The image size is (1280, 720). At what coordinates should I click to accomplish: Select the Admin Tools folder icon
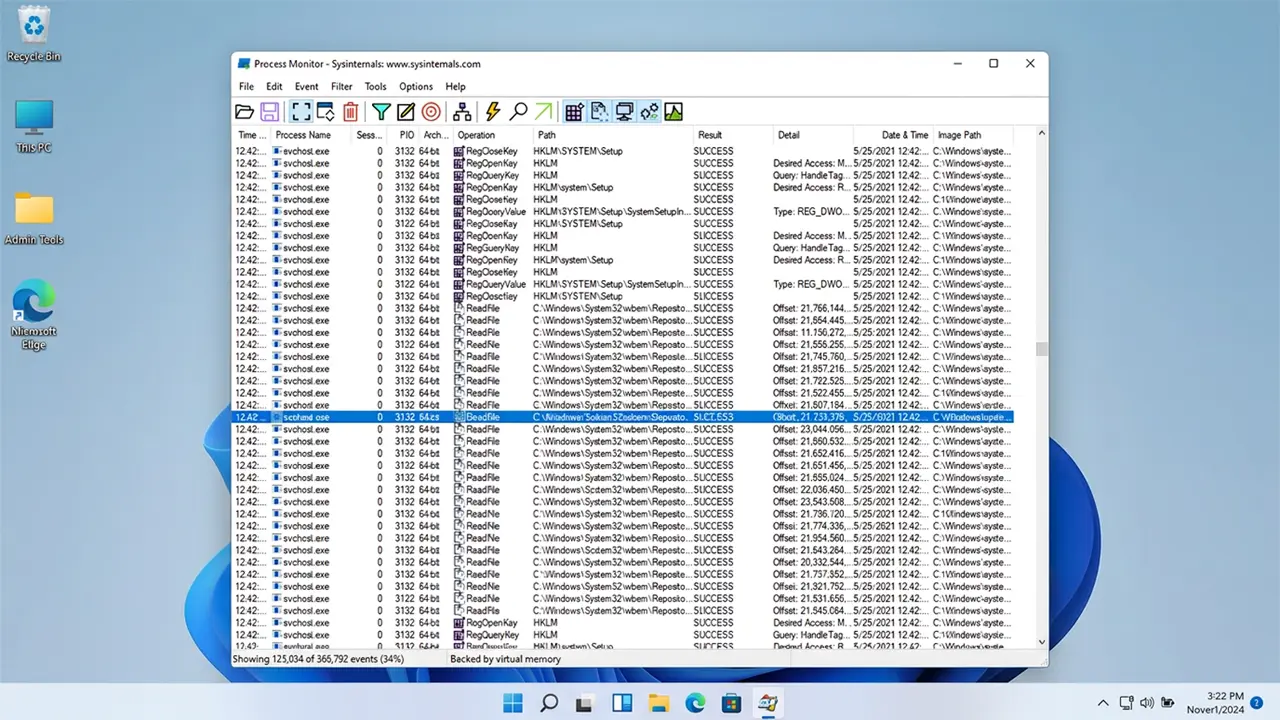(34, 218)
